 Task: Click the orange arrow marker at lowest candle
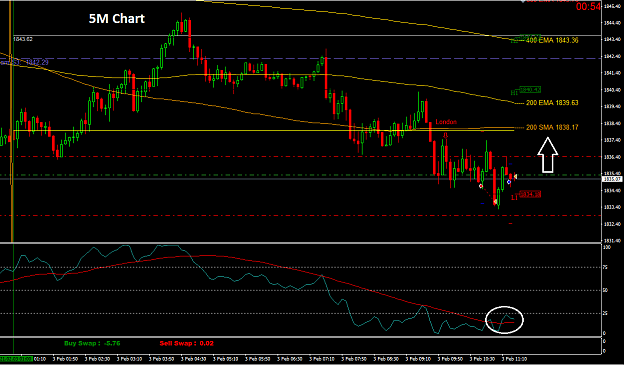tap(495, 202)
